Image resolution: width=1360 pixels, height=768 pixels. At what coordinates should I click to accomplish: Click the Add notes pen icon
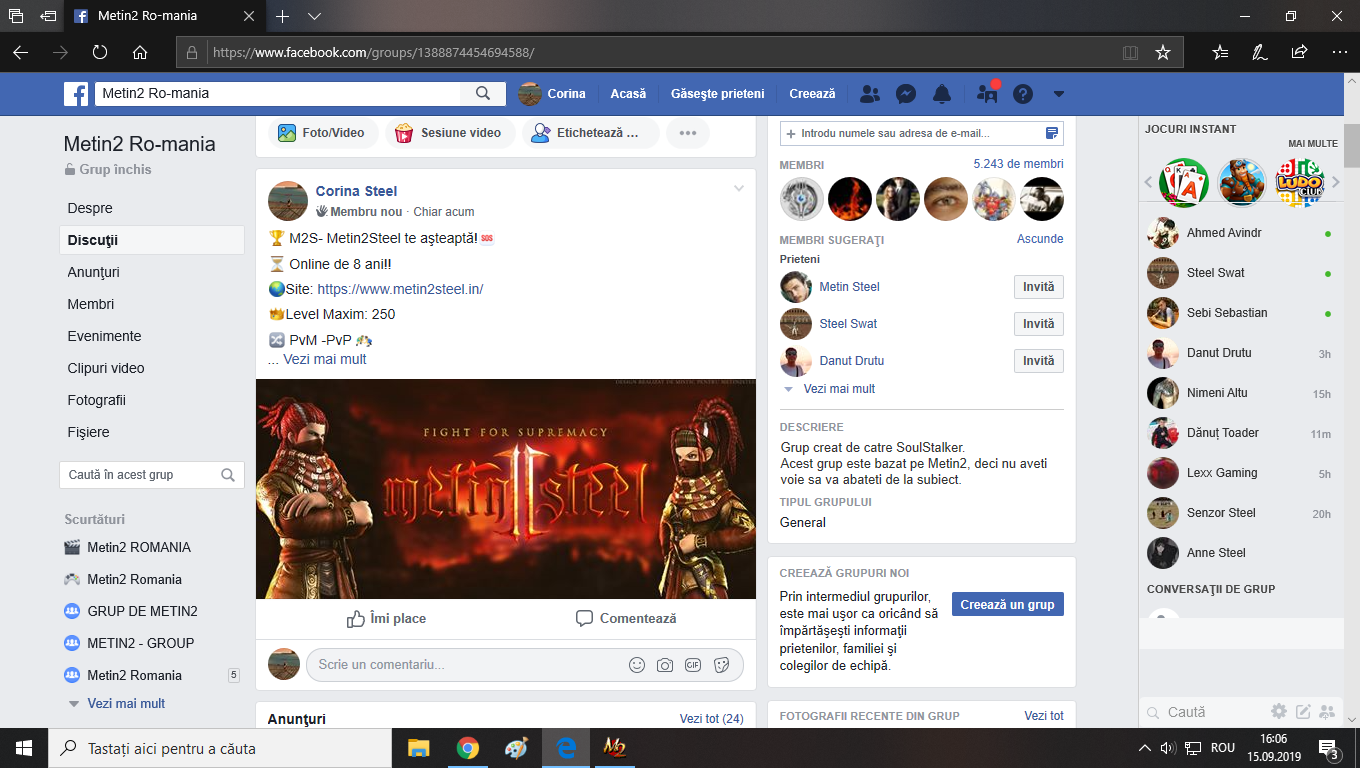click(x=1260, y=52)
